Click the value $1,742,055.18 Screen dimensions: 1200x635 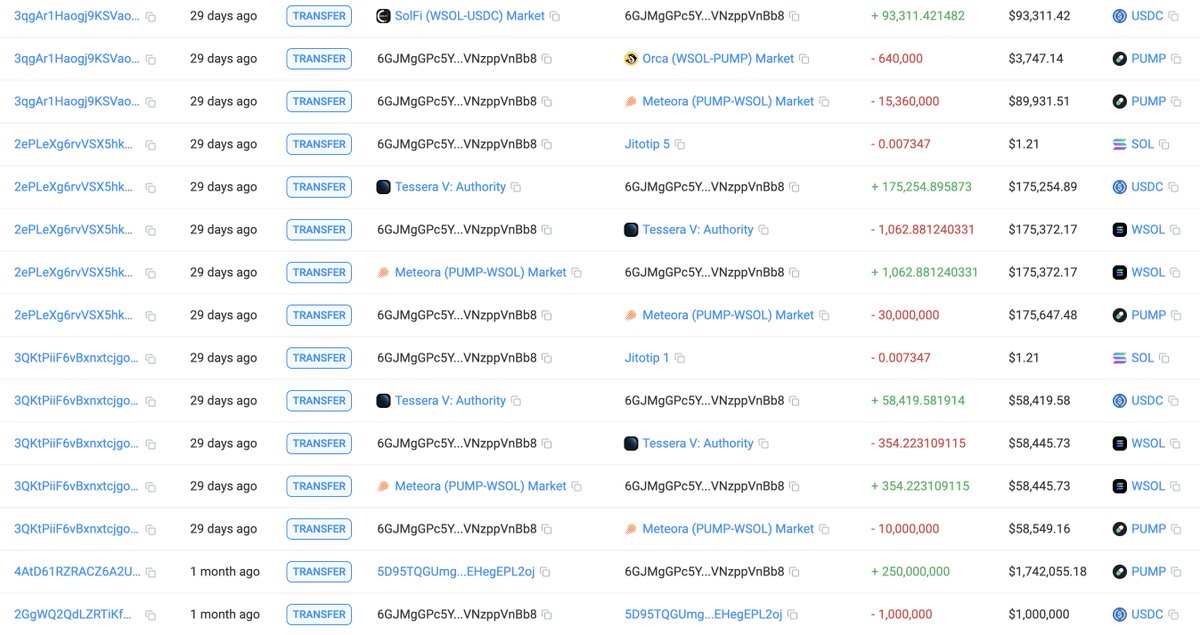pyautogui.click(x=1047, y=572)
